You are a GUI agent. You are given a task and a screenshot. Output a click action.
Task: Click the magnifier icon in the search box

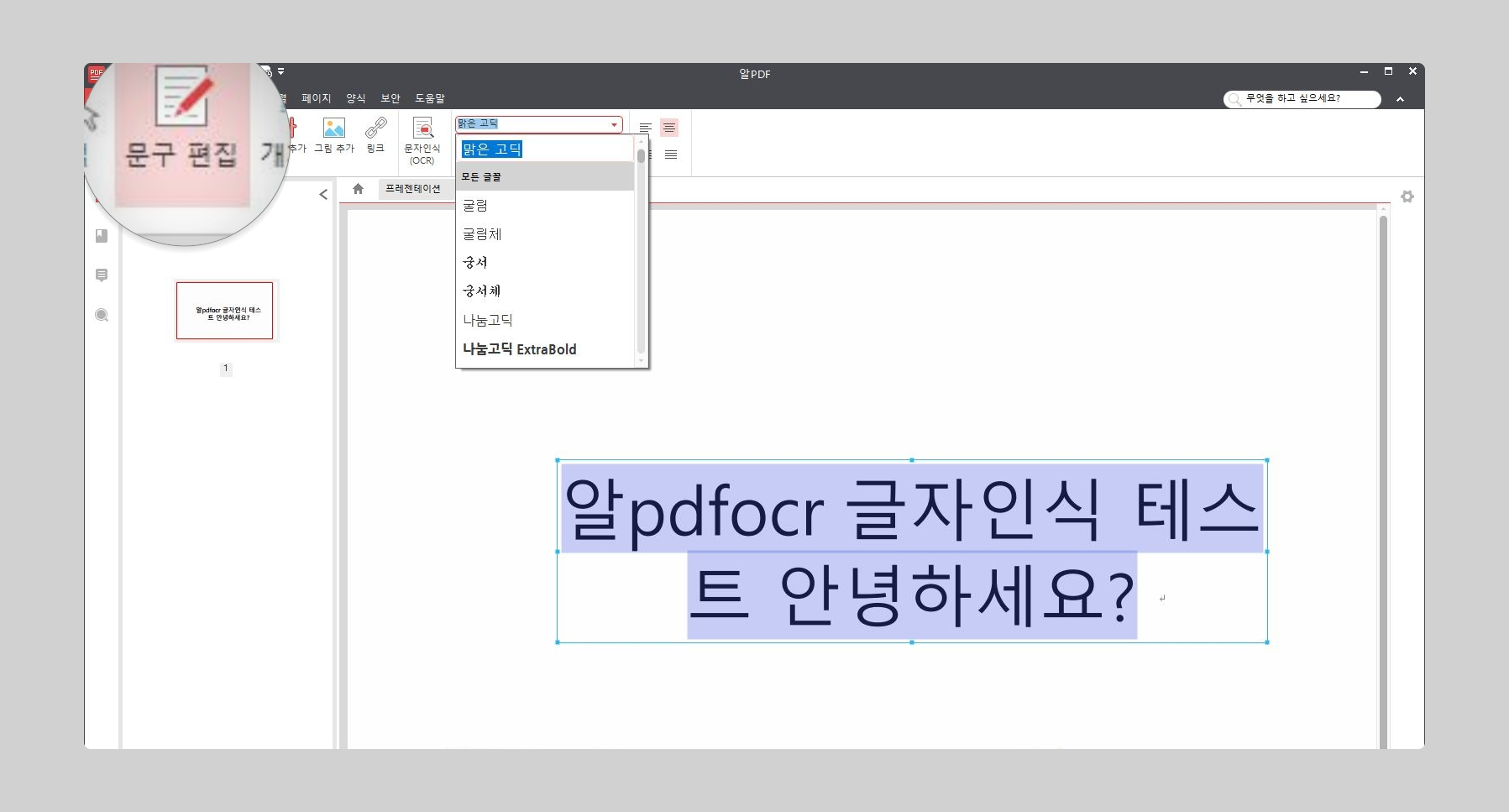pos(1234,99)
